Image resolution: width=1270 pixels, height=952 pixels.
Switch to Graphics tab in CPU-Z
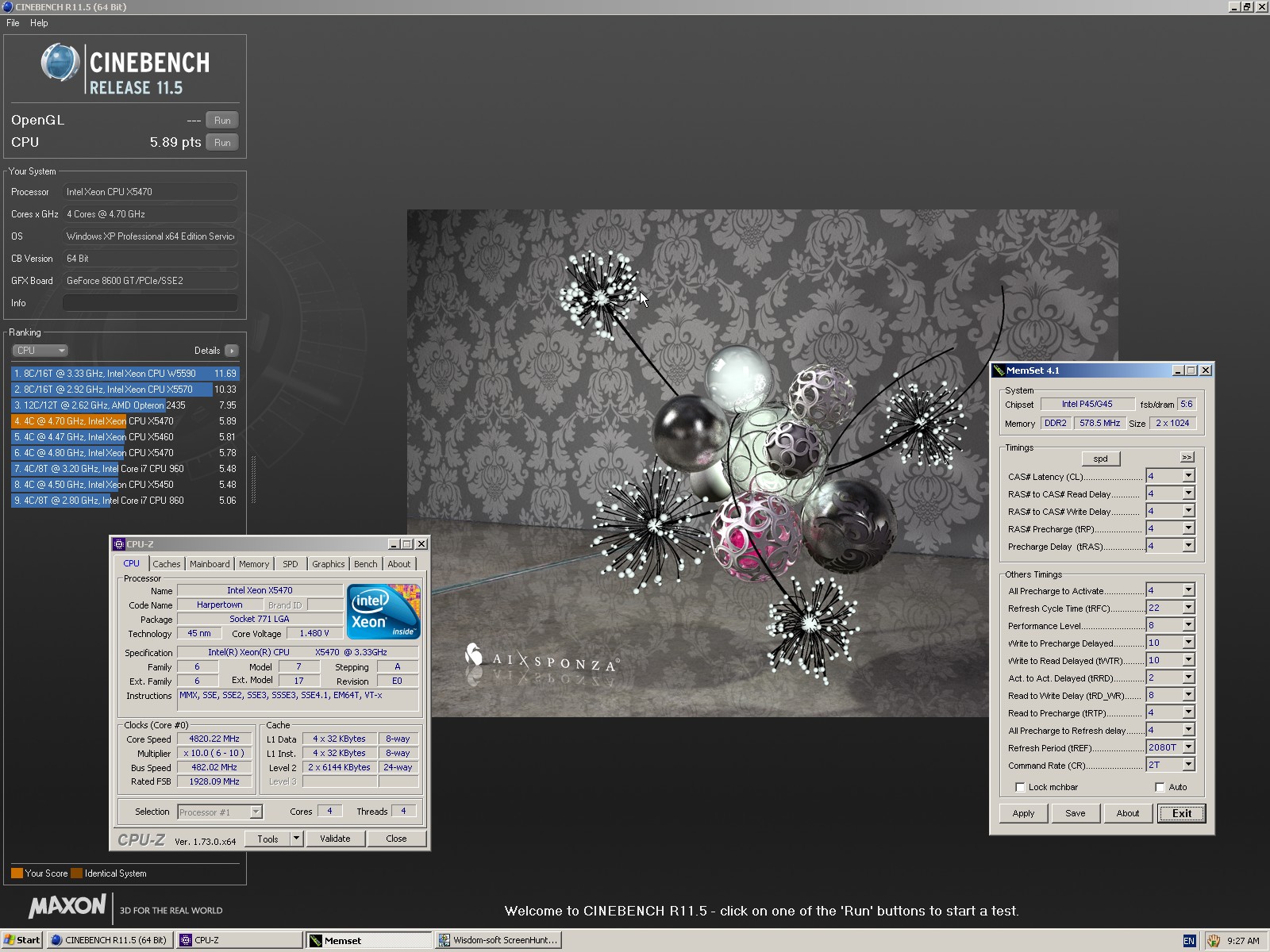pos(328,564)
